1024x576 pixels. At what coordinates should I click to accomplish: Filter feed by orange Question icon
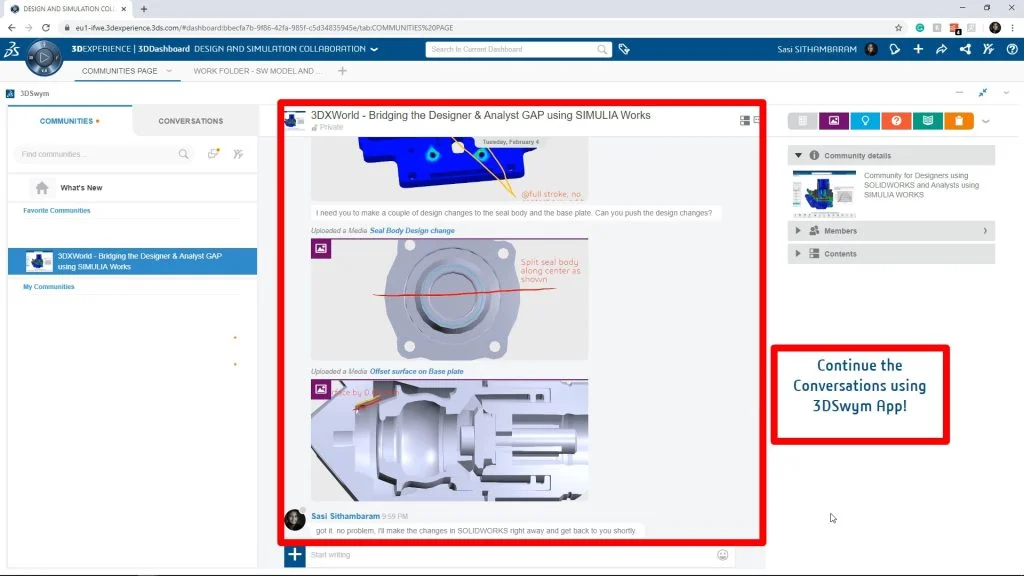(x=896, y=121)
